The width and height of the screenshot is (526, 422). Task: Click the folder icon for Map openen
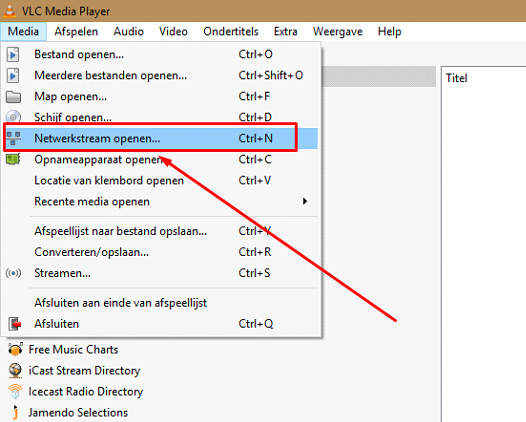click(13, 97)
